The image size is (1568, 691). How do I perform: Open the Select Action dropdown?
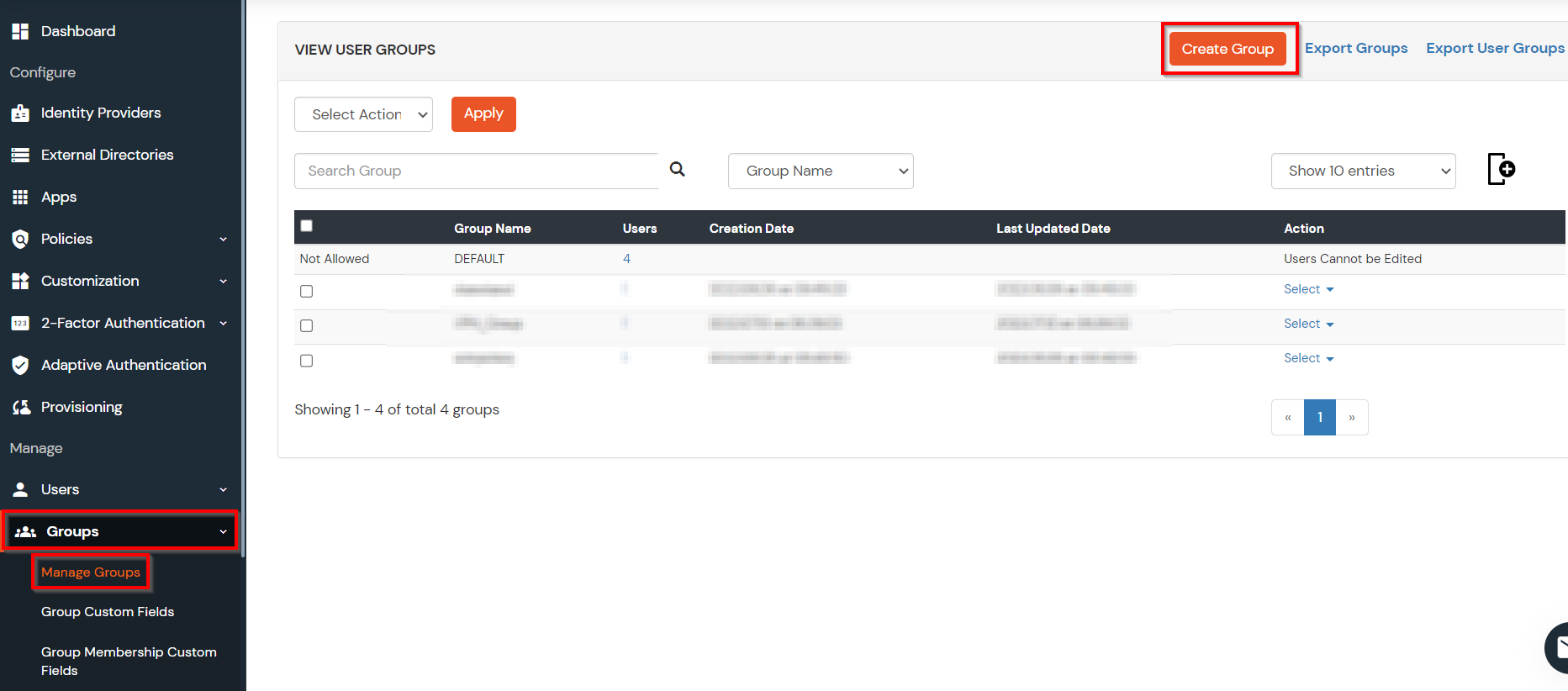[x=363, y=114]
